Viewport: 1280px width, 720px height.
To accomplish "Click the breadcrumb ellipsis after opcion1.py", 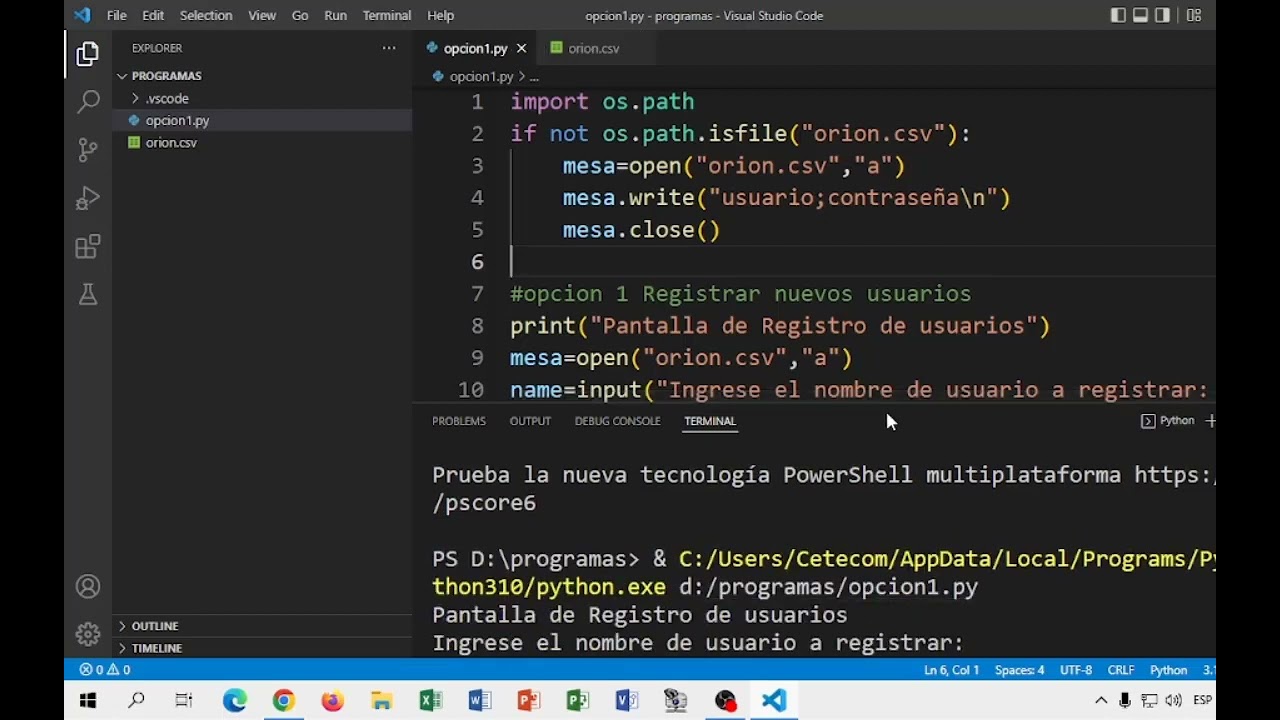I will [x=534, y=77].
